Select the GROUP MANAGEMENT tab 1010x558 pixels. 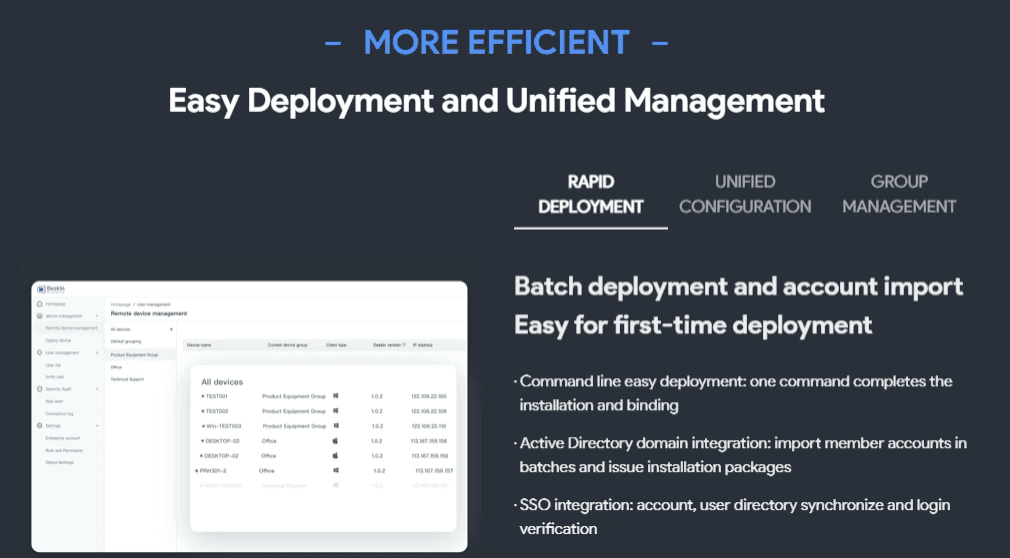click(x=899, y=195)
